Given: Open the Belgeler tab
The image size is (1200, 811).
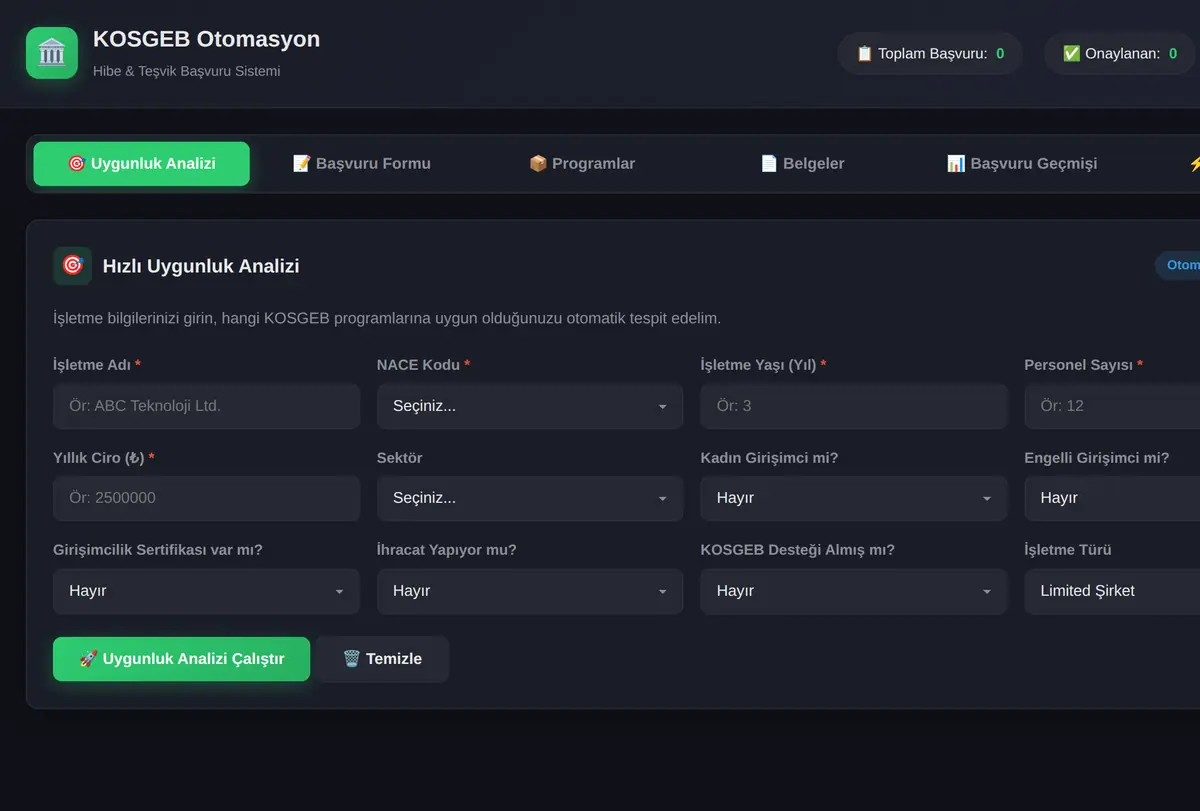Looking at the screenshot, I should (802, 164).
